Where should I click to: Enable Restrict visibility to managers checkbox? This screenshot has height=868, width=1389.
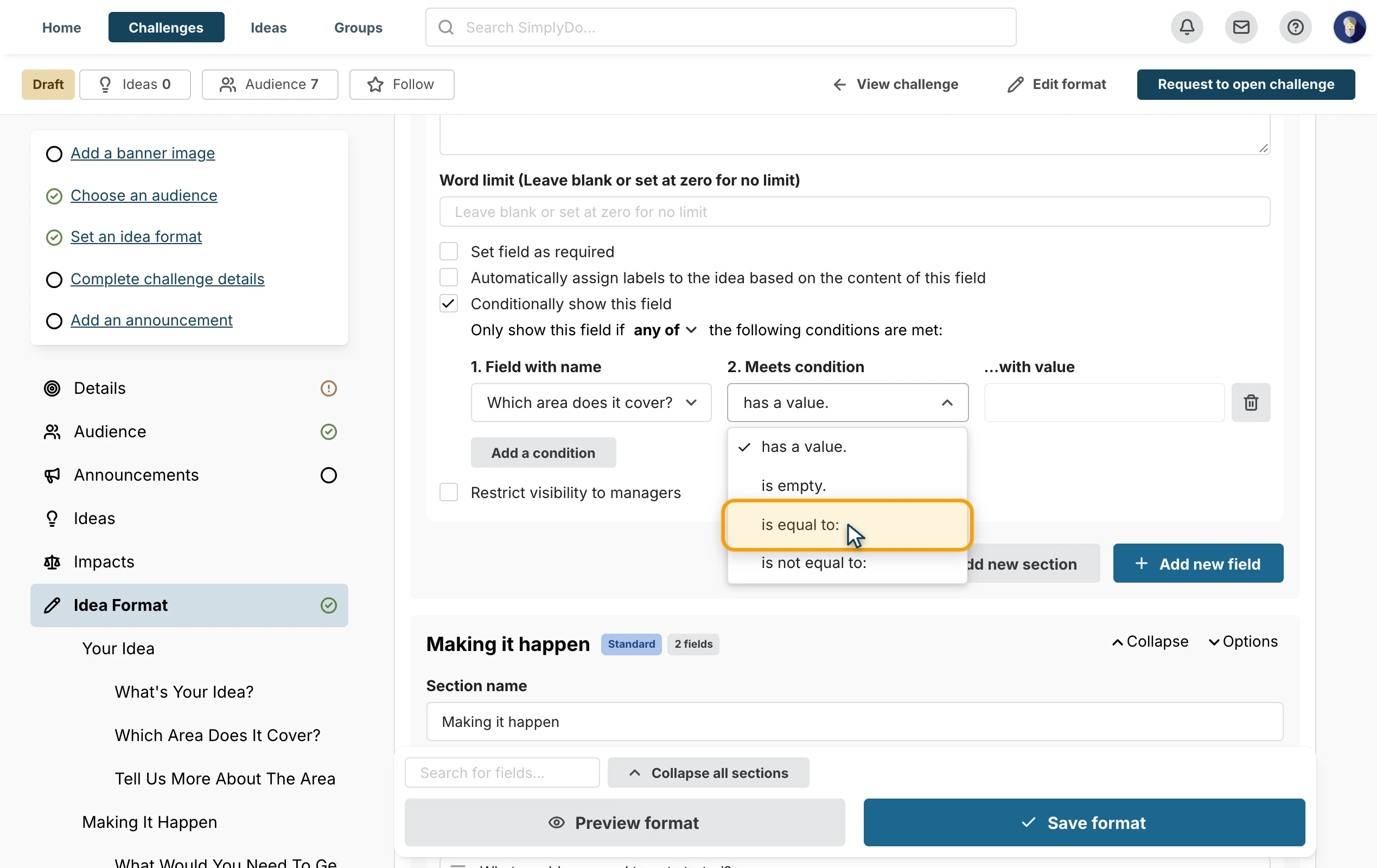[449, 492]
